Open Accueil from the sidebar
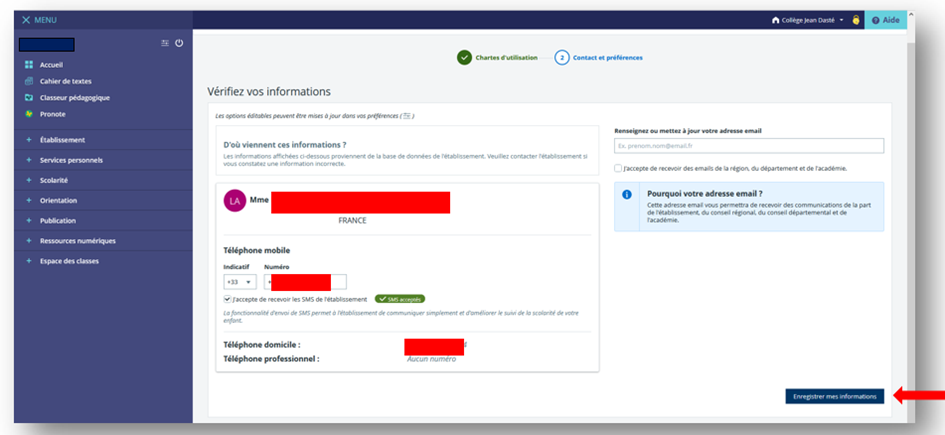This screenshot has width=945, height=435. [x=51, y=65]
